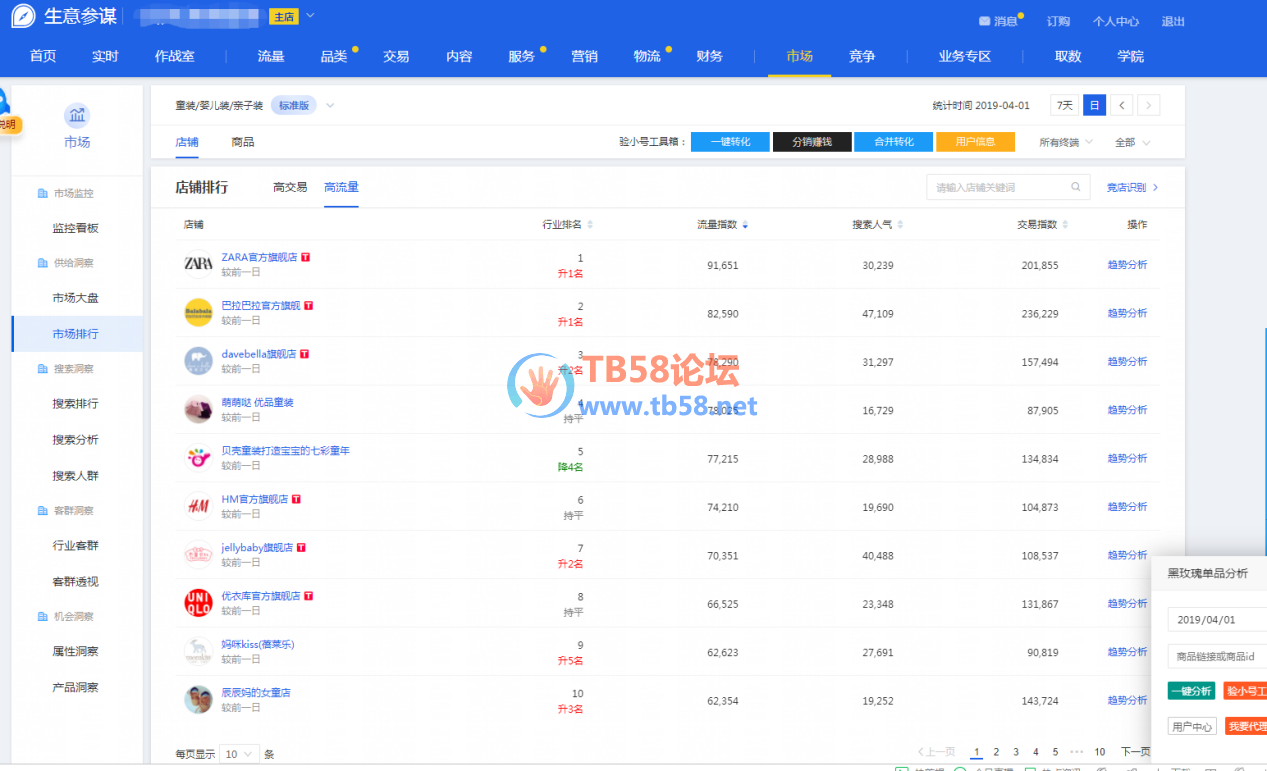The height and width of the screenshot is (771, 1267).
Task: Switch statistics period to 7天
Action: point(1064,105)
